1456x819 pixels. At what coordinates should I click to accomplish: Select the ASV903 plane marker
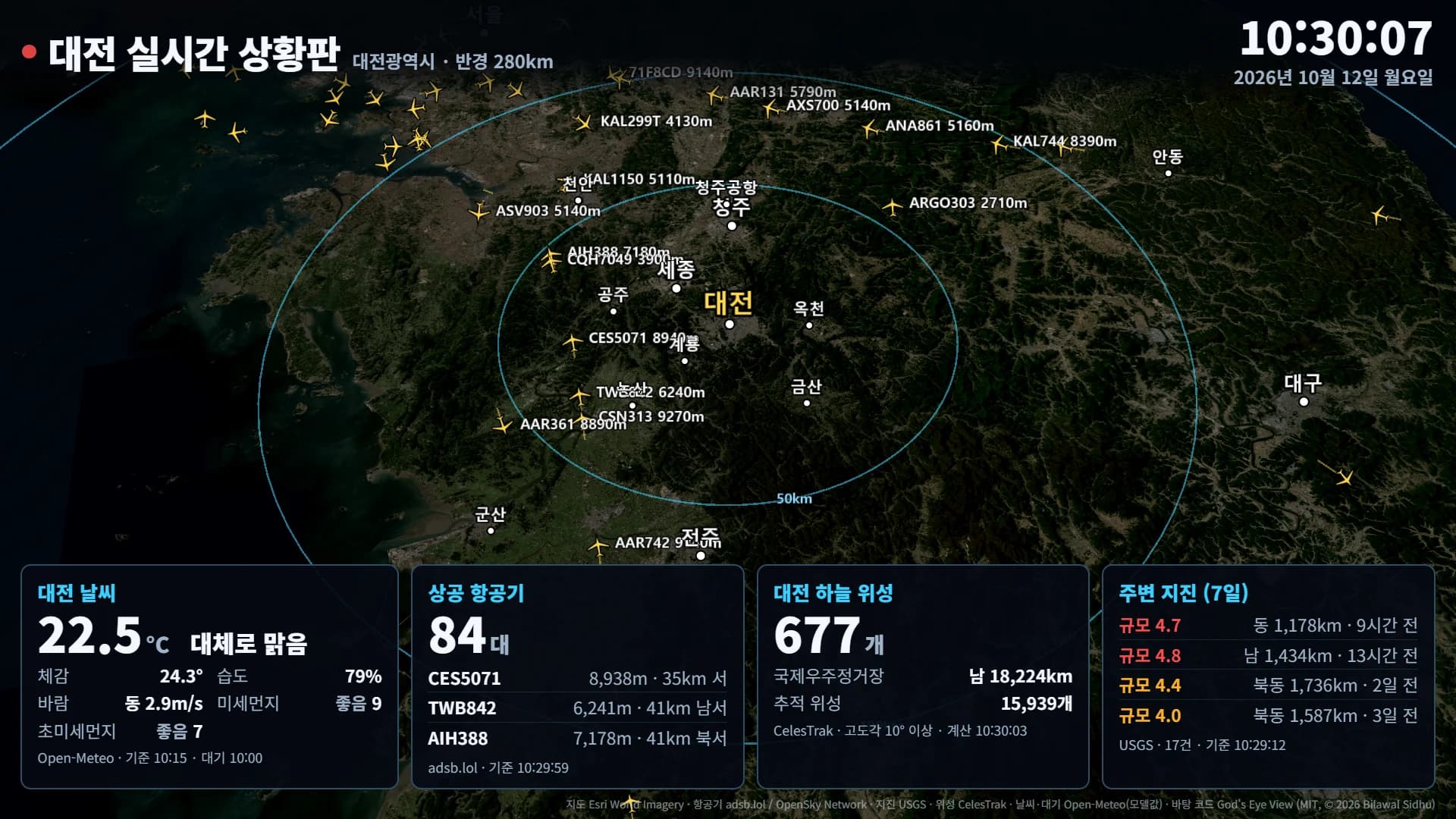pyautogui.click(x=479, y=212)
